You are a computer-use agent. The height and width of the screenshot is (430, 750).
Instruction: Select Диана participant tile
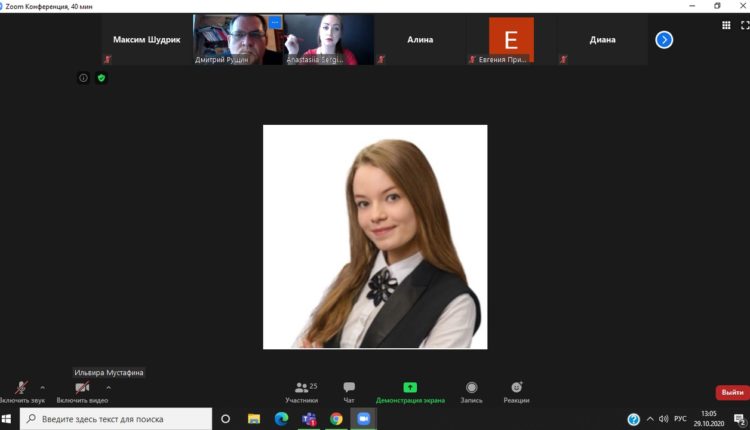[x=602, y=40]
